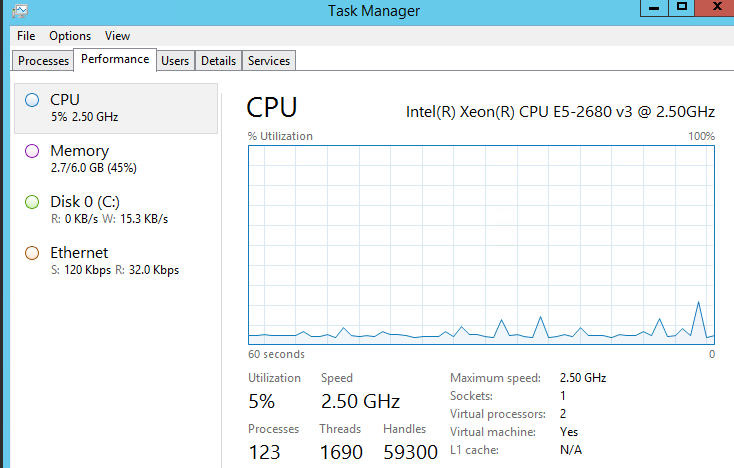Switch to the Users tab
Screen dimensions: 734x468
(175, 61)
